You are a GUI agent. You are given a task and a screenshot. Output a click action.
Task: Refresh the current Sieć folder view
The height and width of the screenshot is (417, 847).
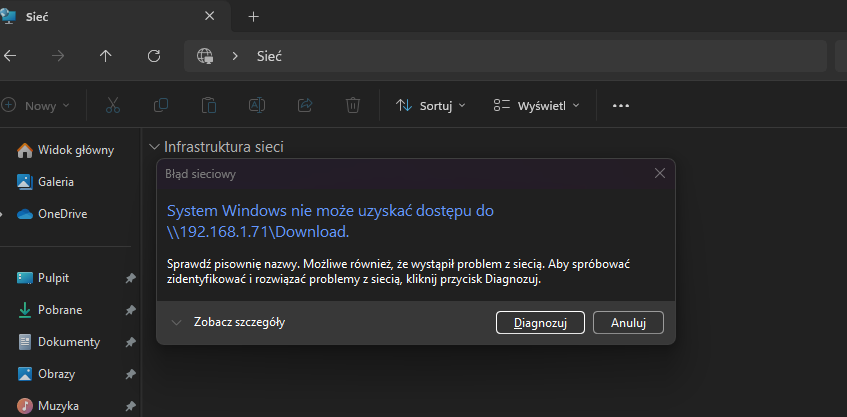(154, 56)
